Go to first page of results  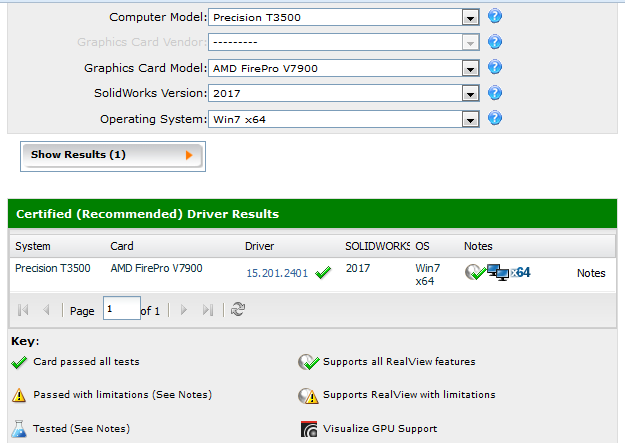click(x=23, y=310)
